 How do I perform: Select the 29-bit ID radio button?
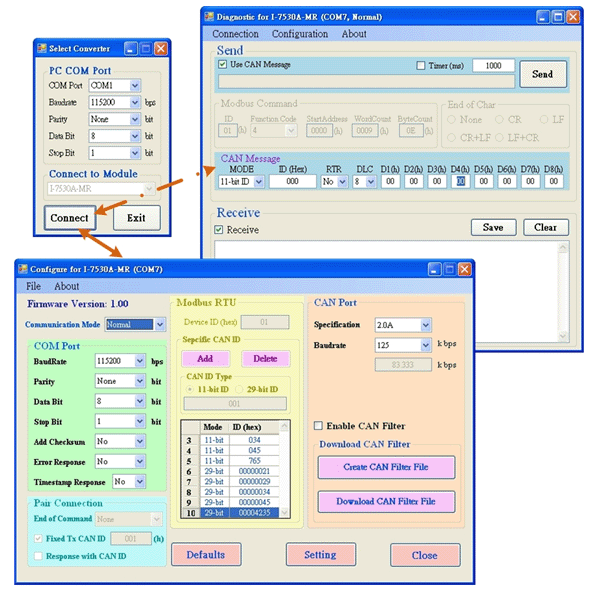point(239,389)
